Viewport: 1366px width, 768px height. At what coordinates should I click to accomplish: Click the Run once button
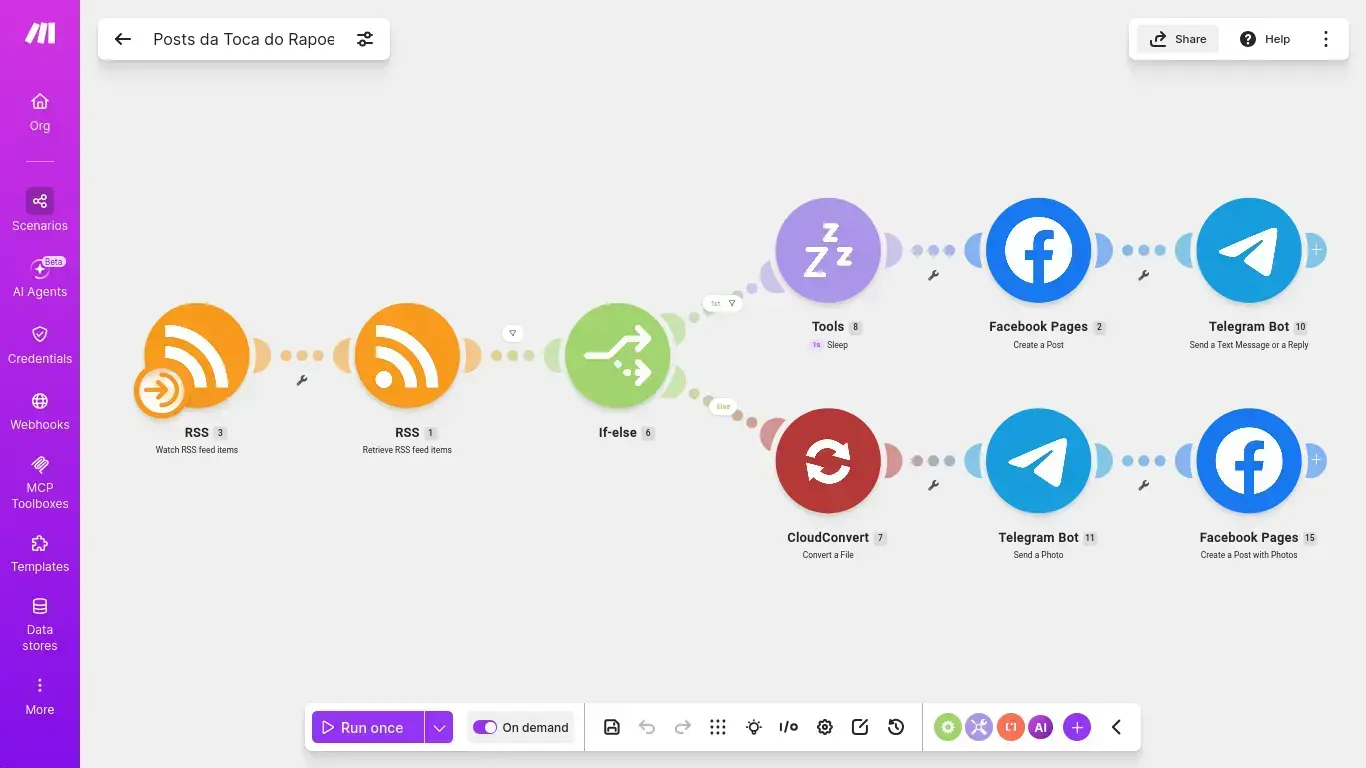tap(368, 727)
